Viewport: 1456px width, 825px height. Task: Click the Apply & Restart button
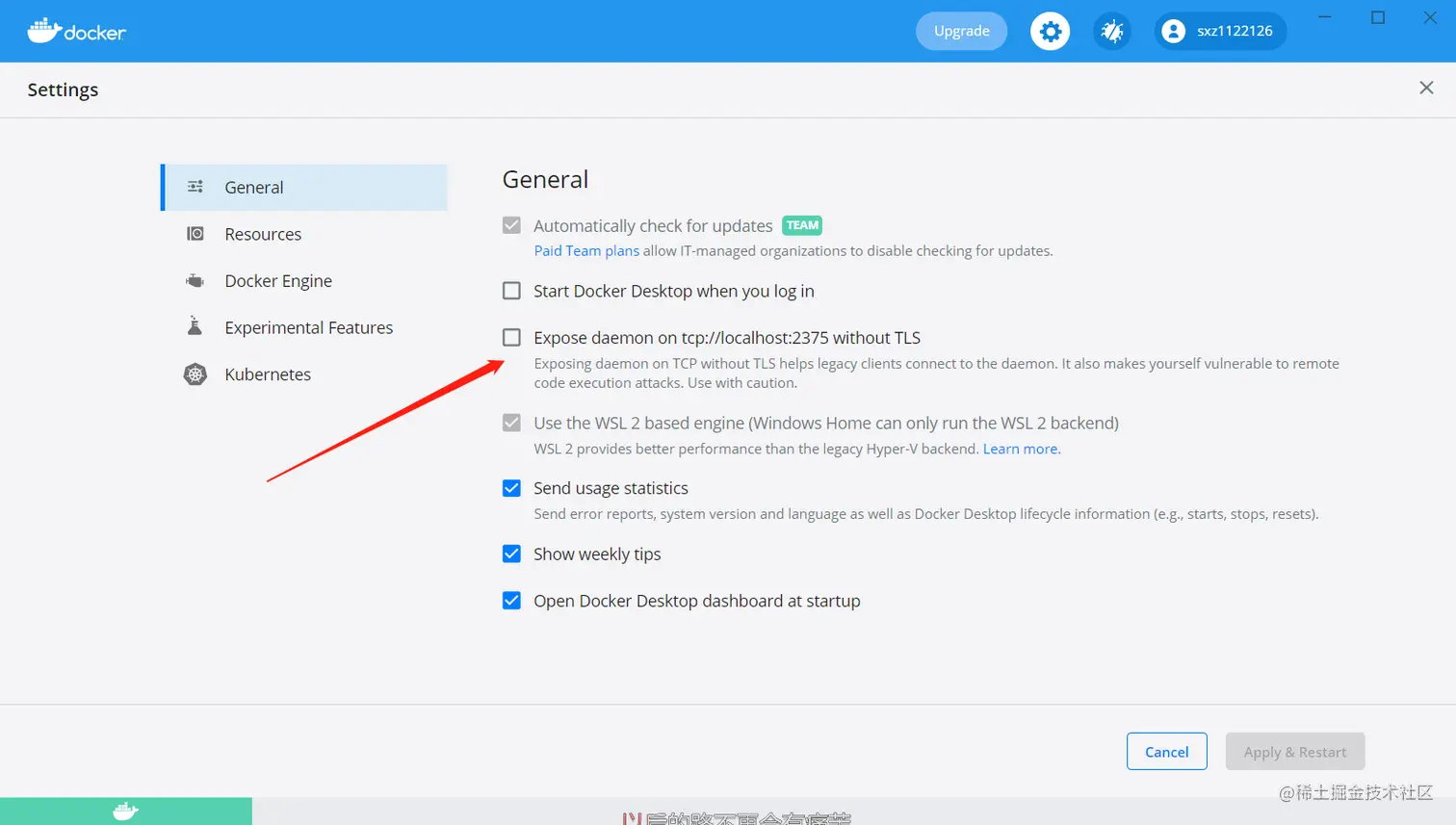coord(1295,752)
